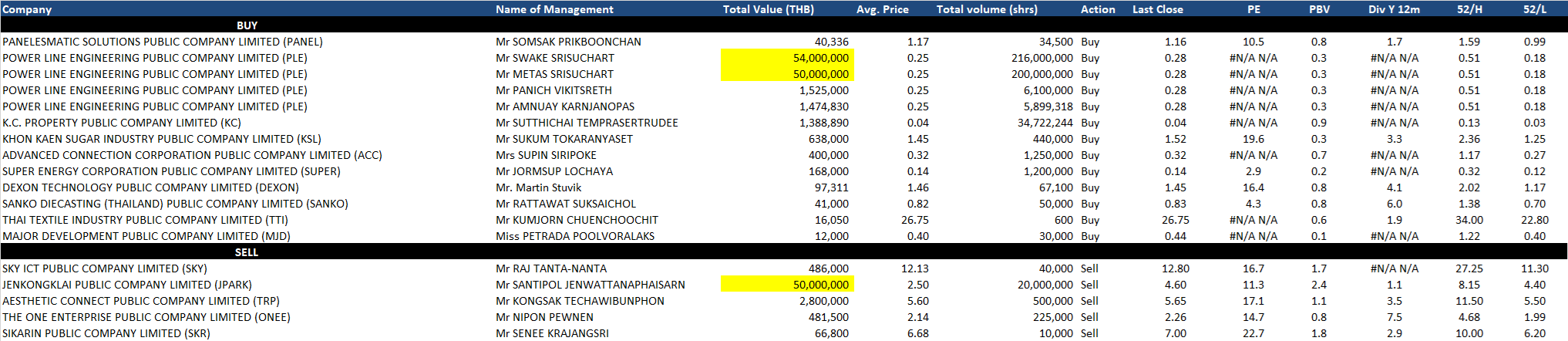
Task: Select Miss PETRADA POOLVORALAKS cell
Action: tap(574, 236)
